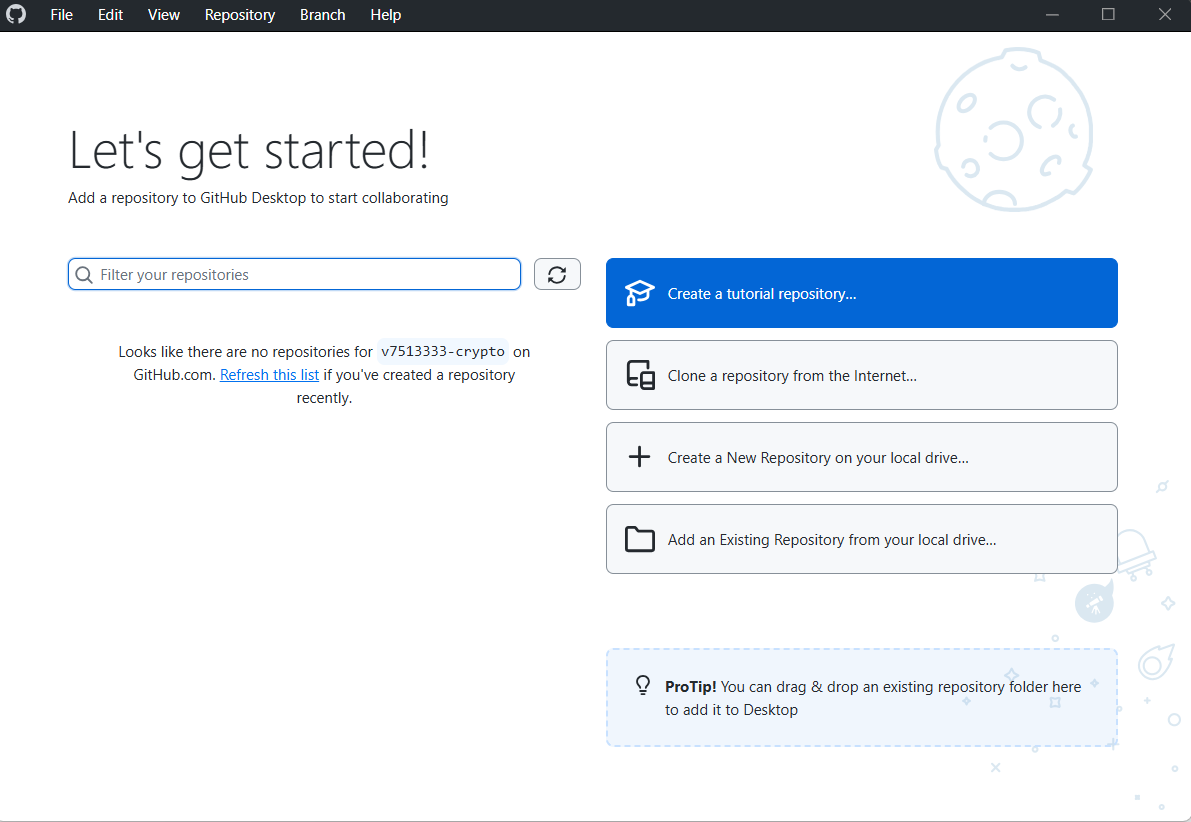The image size is (1191, 822).
Task: Open the Help menu
Action: 385,14
